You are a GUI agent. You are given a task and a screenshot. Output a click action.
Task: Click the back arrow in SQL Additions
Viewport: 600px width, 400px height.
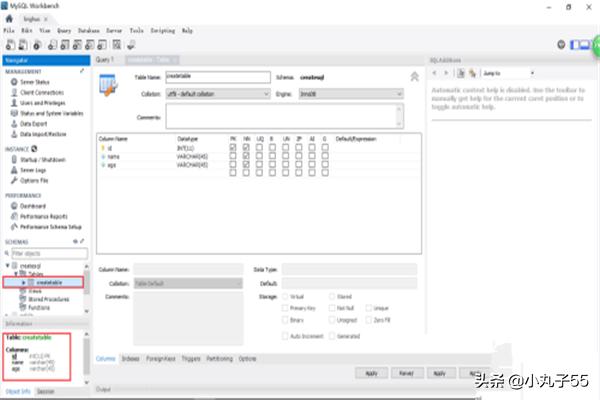[x=434, y=73]
